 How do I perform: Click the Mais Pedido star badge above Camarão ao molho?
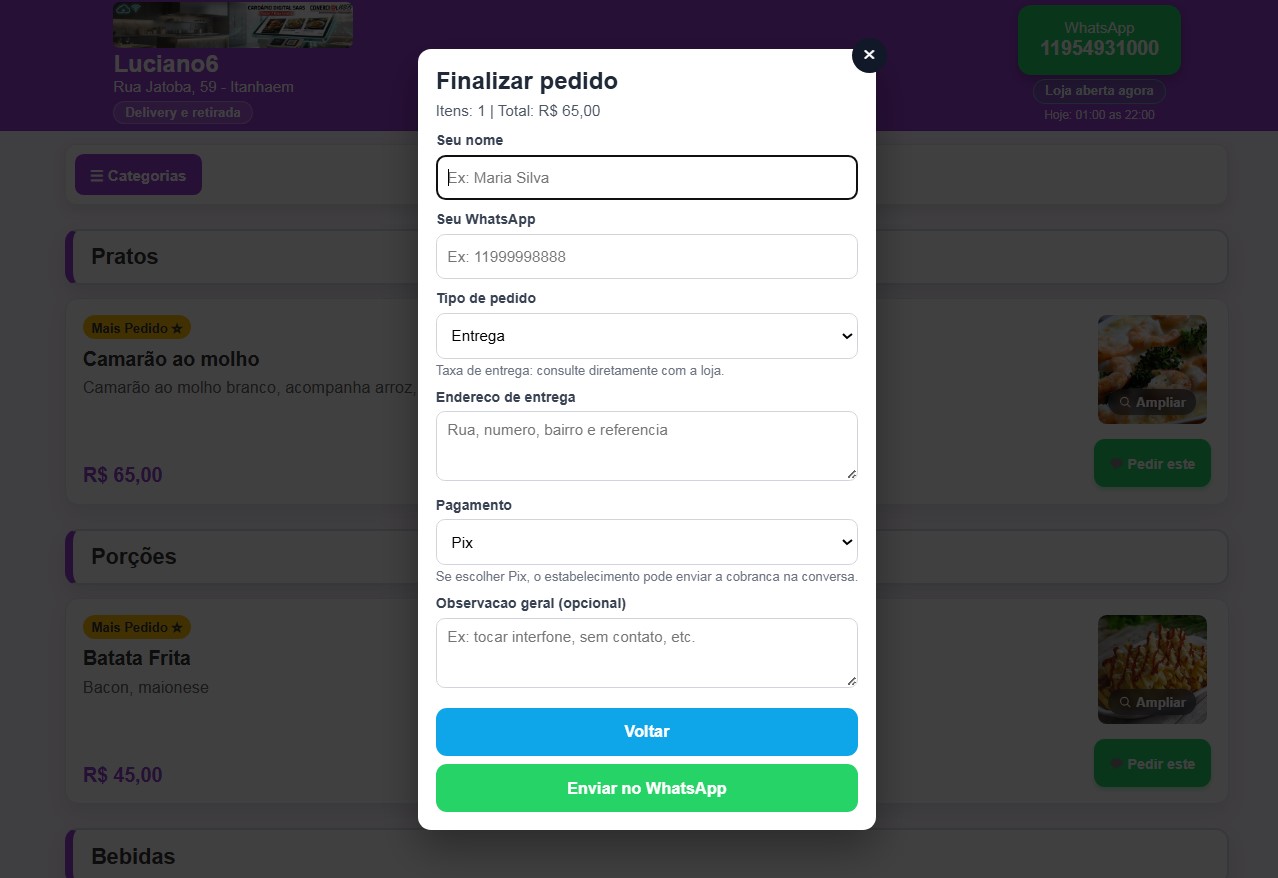point(136,327)
